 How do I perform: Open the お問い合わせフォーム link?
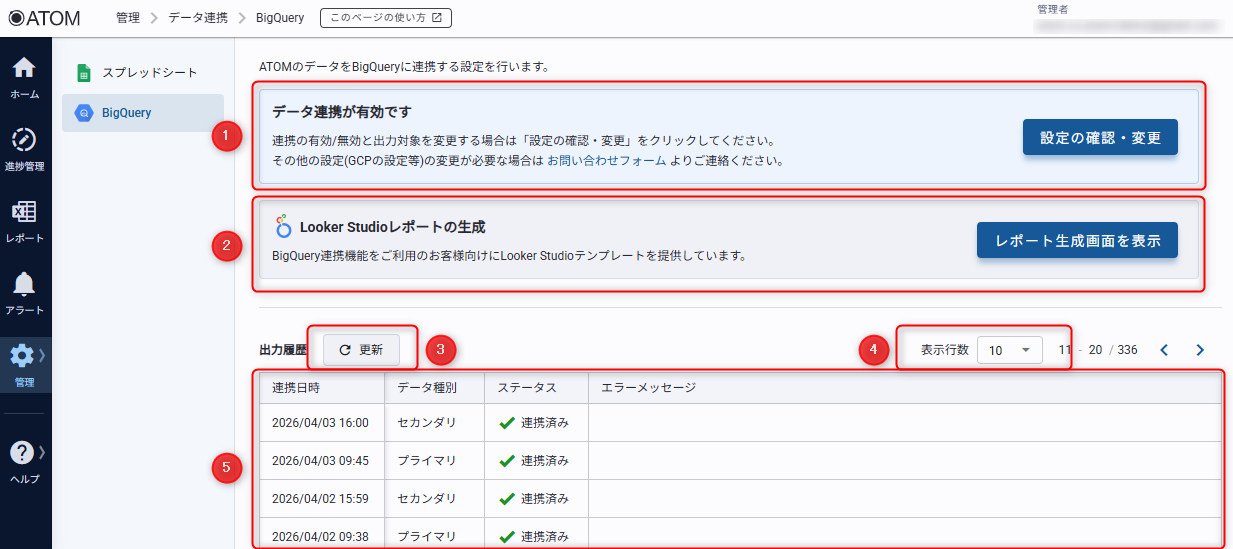pyautogui.click(x=606, y=160)
